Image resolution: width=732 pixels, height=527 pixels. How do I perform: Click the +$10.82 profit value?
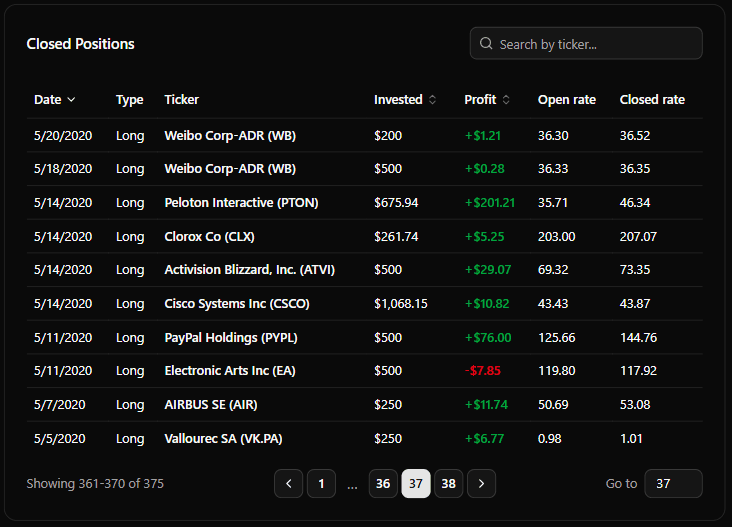pos(487,304)
